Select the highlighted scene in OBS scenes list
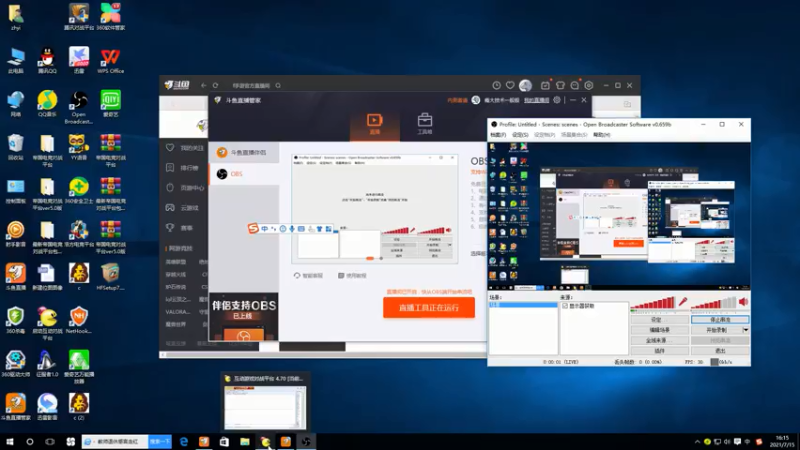800x450 pixels. (x=523, y=305)
